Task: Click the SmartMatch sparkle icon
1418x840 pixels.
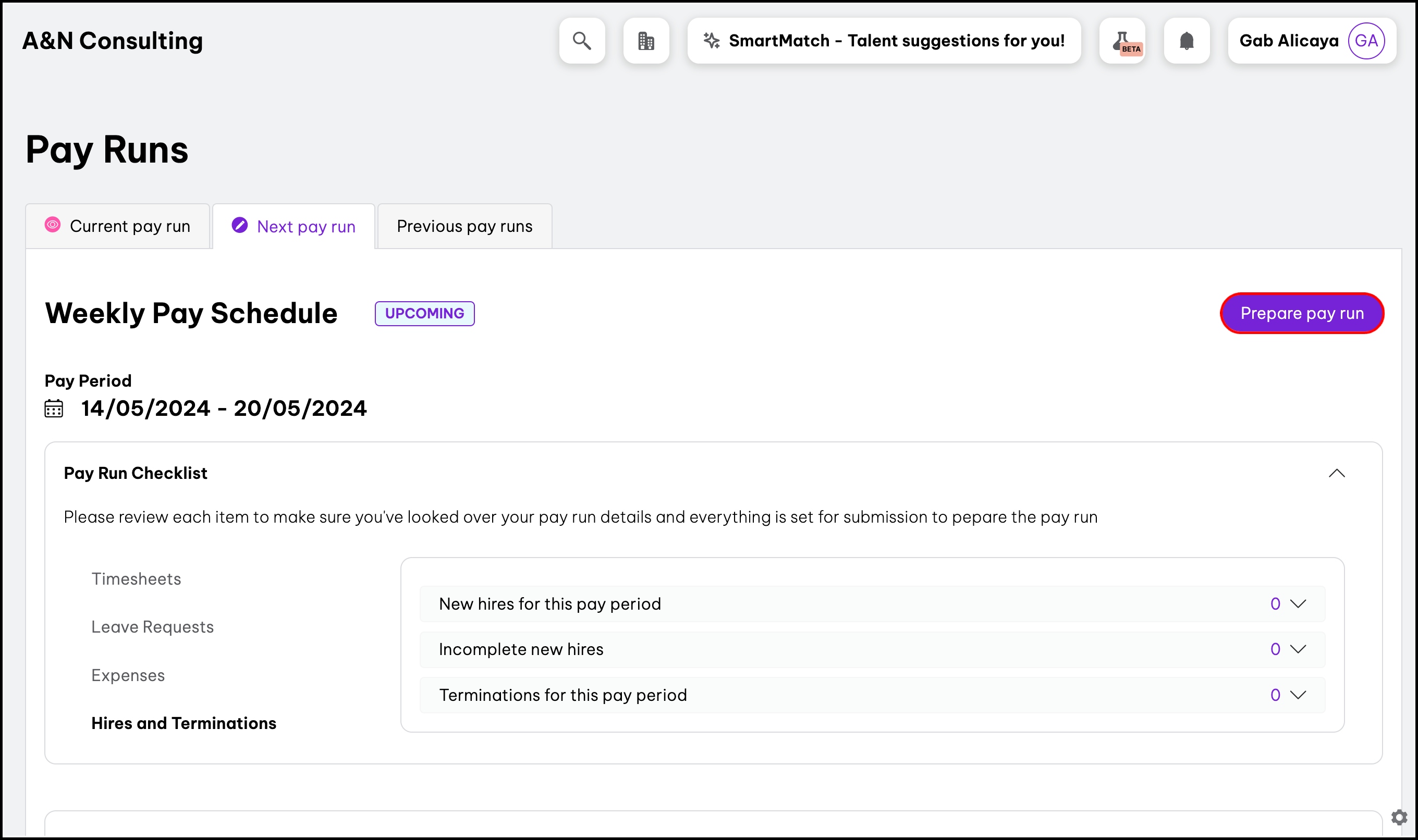Action: (x=711, y=41)
